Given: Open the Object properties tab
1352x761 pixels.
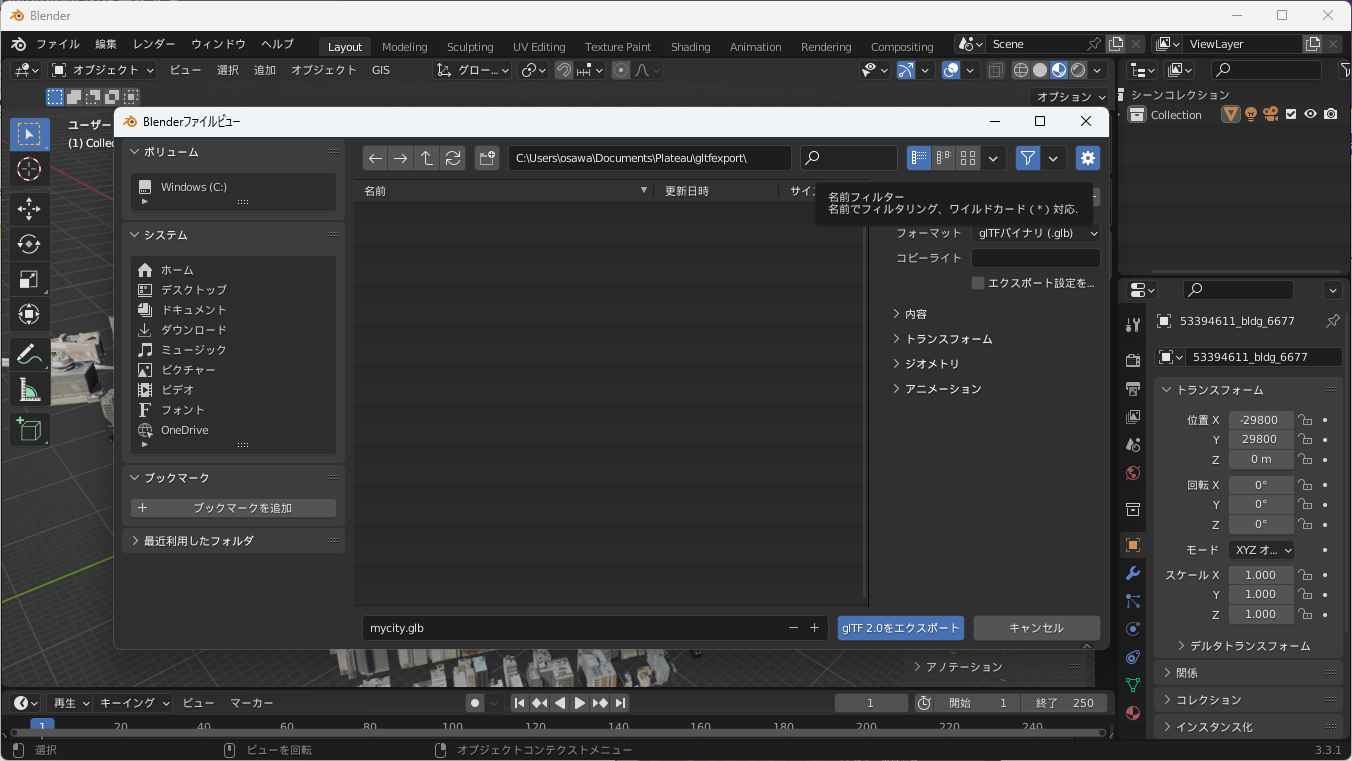Looking at the screenshot, I should (1133, 545).
